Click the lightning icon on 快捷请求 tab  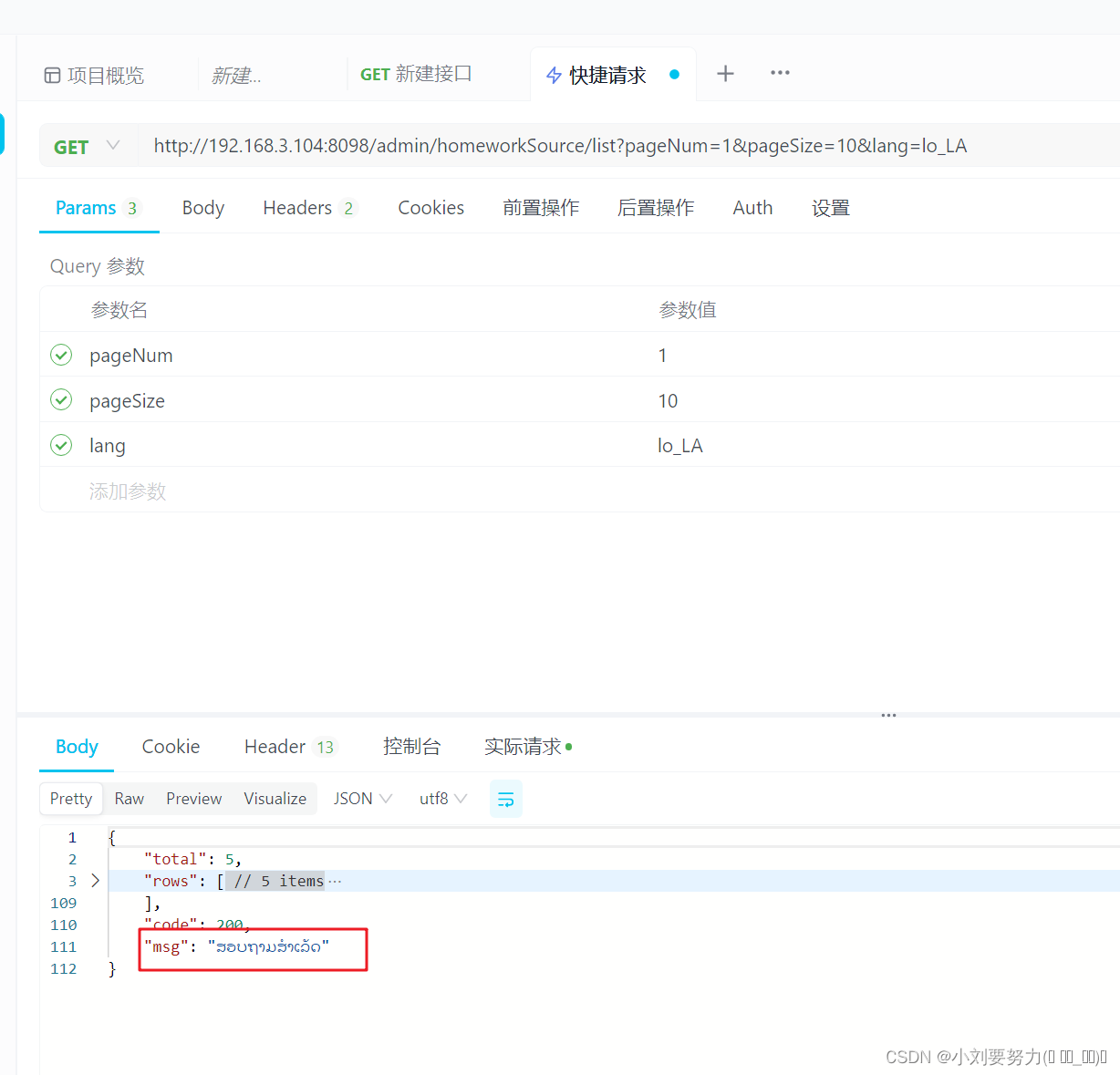pos(554,75)
